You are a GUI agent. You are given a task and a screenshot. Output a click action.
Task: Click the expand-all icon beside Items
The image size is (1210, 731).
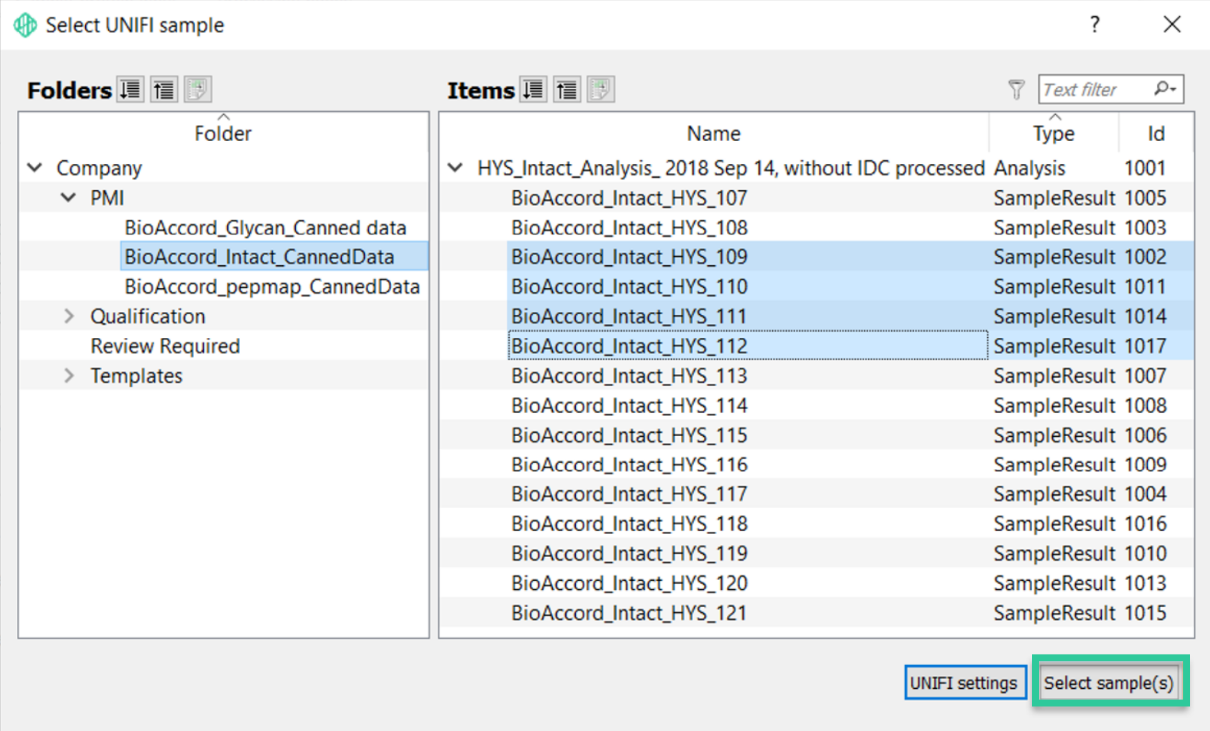(x=534, y=90)
